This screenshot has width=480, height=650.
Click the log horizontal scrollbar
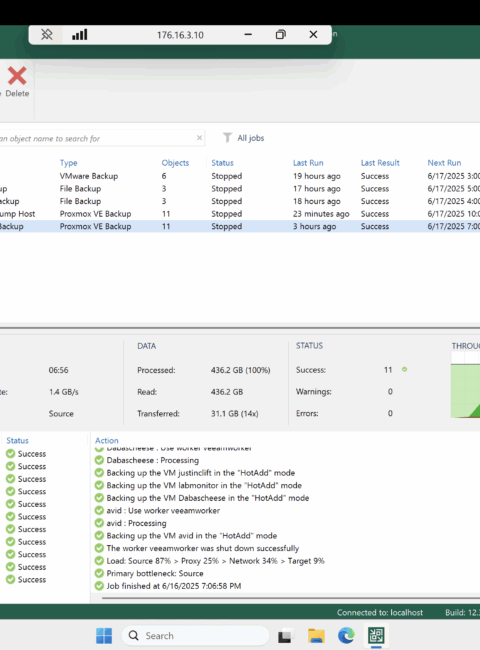click(x=291, y=598)
